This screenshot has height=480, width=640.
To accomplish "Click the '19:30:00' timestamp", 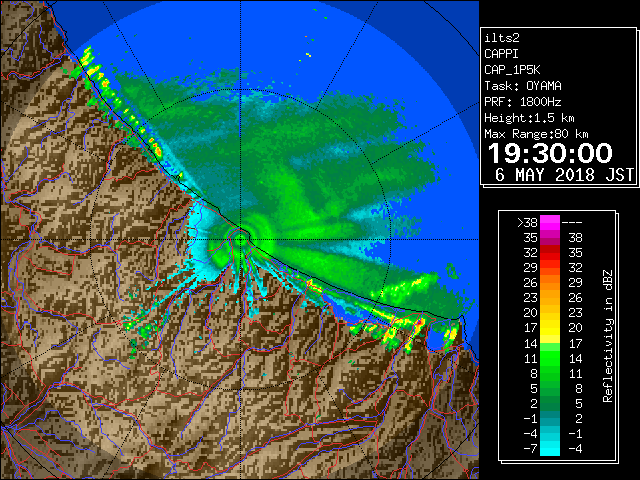I will 550,153.
